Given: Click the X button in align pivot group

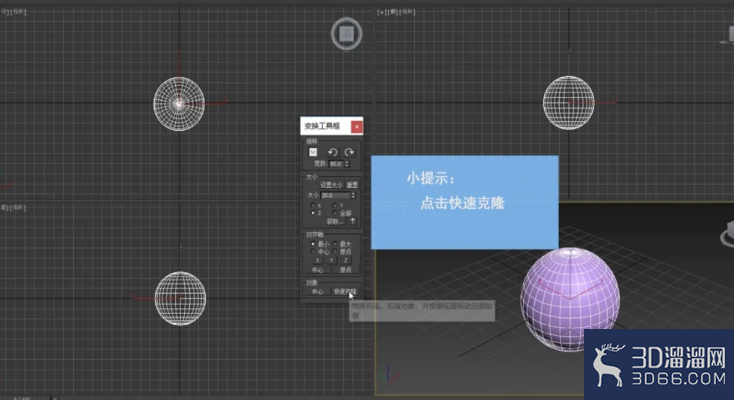Looking at the screenshot, I should [x=317, y=260].
